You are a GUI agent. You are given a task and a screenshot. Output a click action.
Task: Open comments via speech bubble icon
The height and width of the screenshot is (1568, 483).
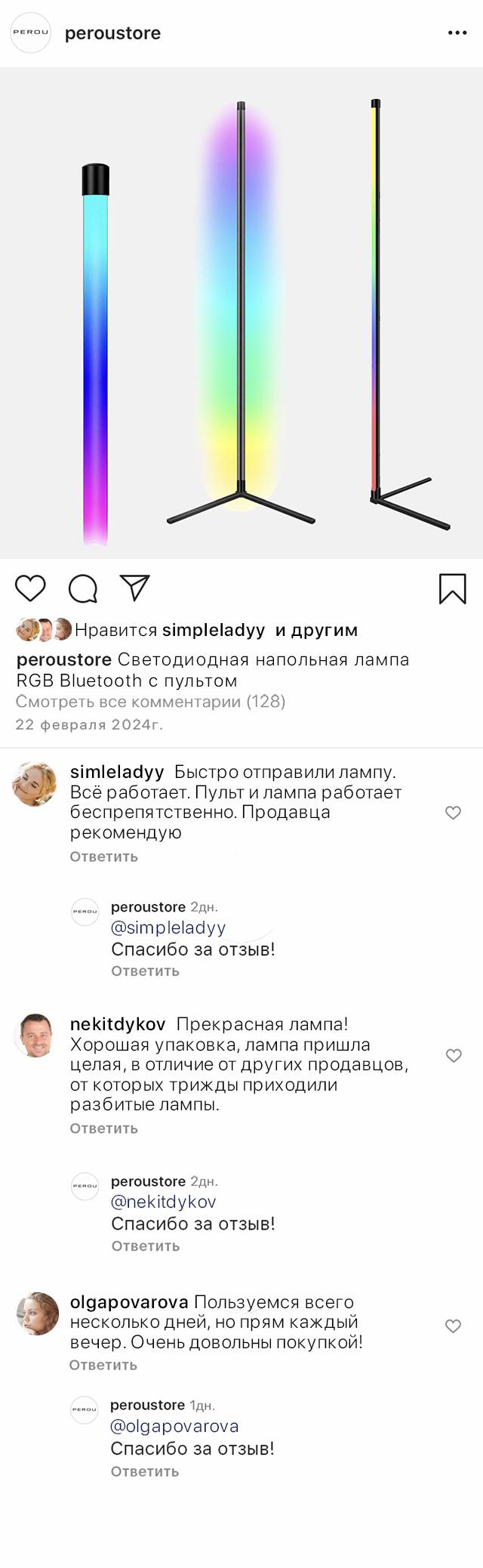83,589
